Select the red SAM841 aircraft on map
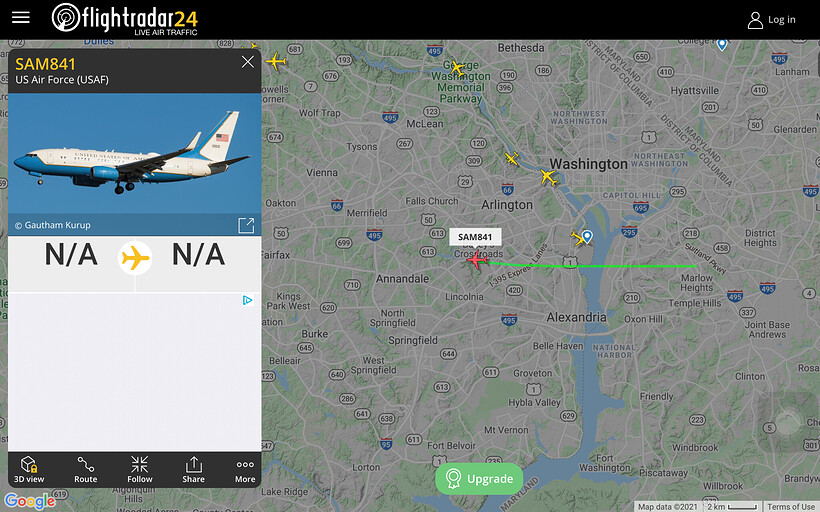The image size is (820, 512). [477, 259]
